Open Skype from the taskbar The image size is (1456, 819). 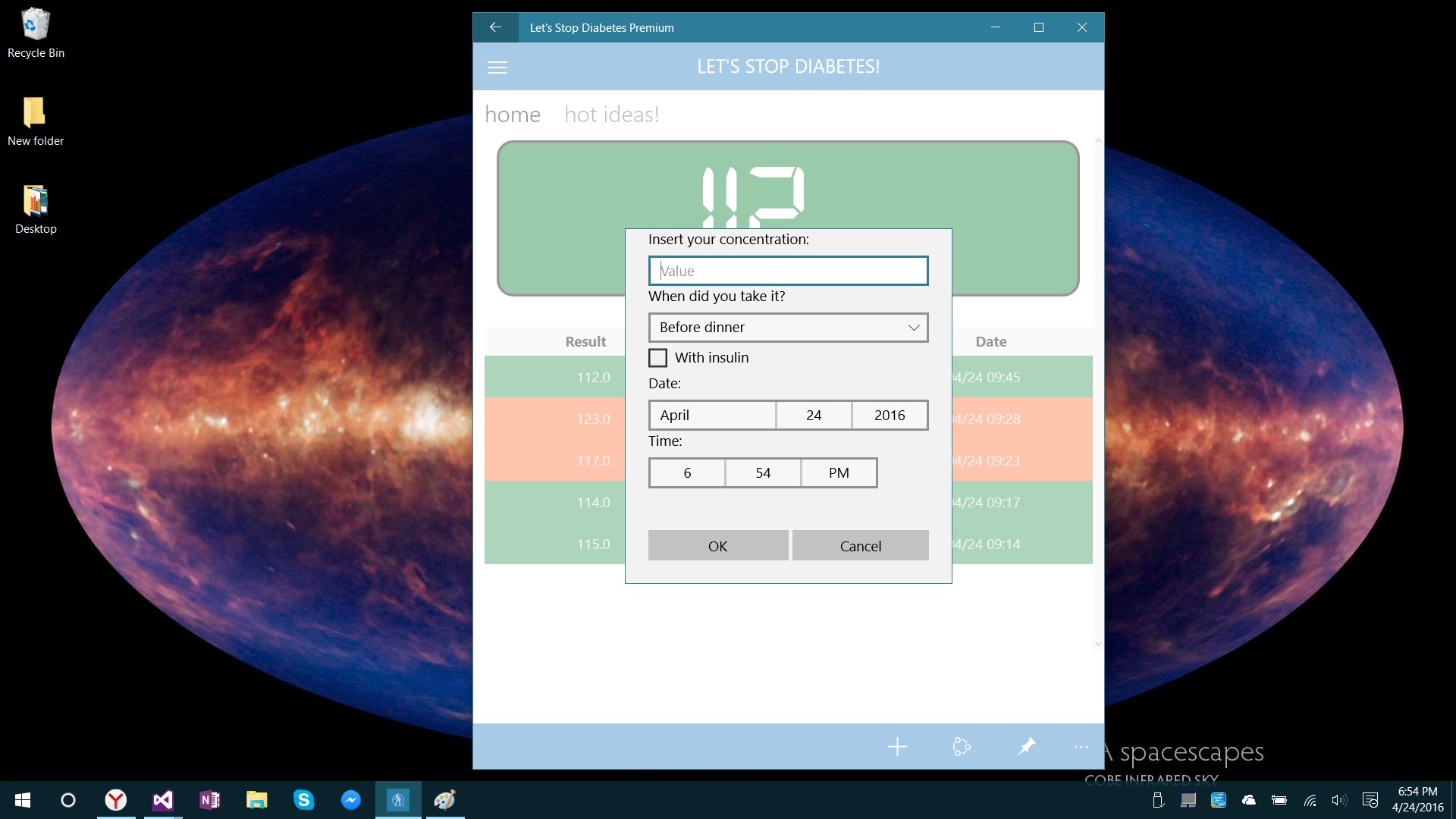click(x=303, y=799)
